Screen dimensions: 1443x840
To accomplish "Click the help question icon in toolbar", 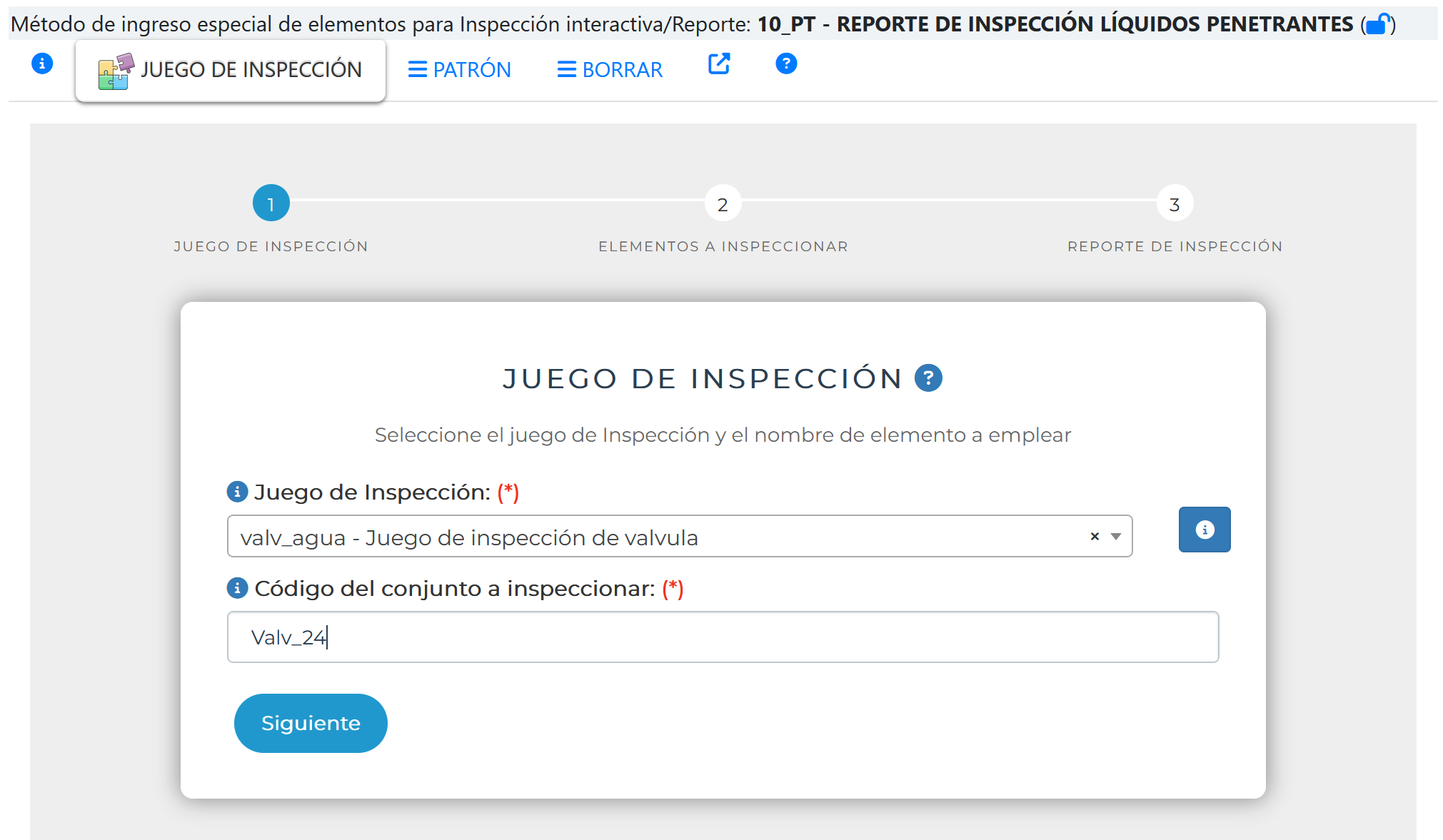I will (x=786, y=64).
